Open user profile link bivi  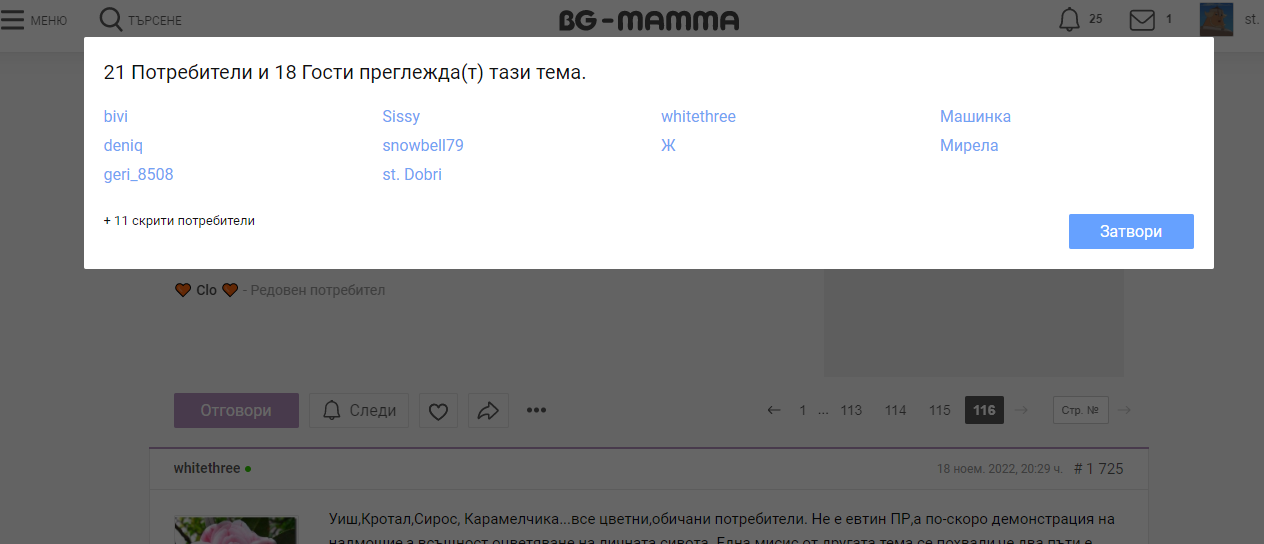coord(116,116)
